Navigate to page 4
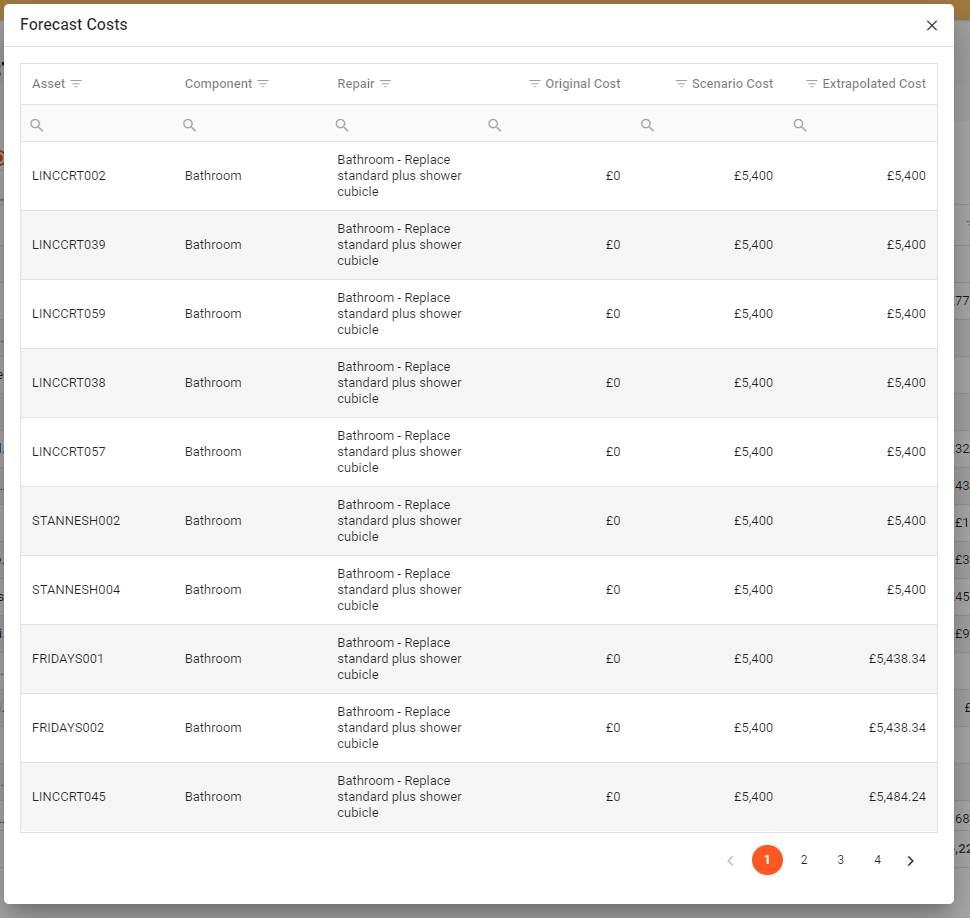Viewport: 970px width, 918px height. pos(877,860)
